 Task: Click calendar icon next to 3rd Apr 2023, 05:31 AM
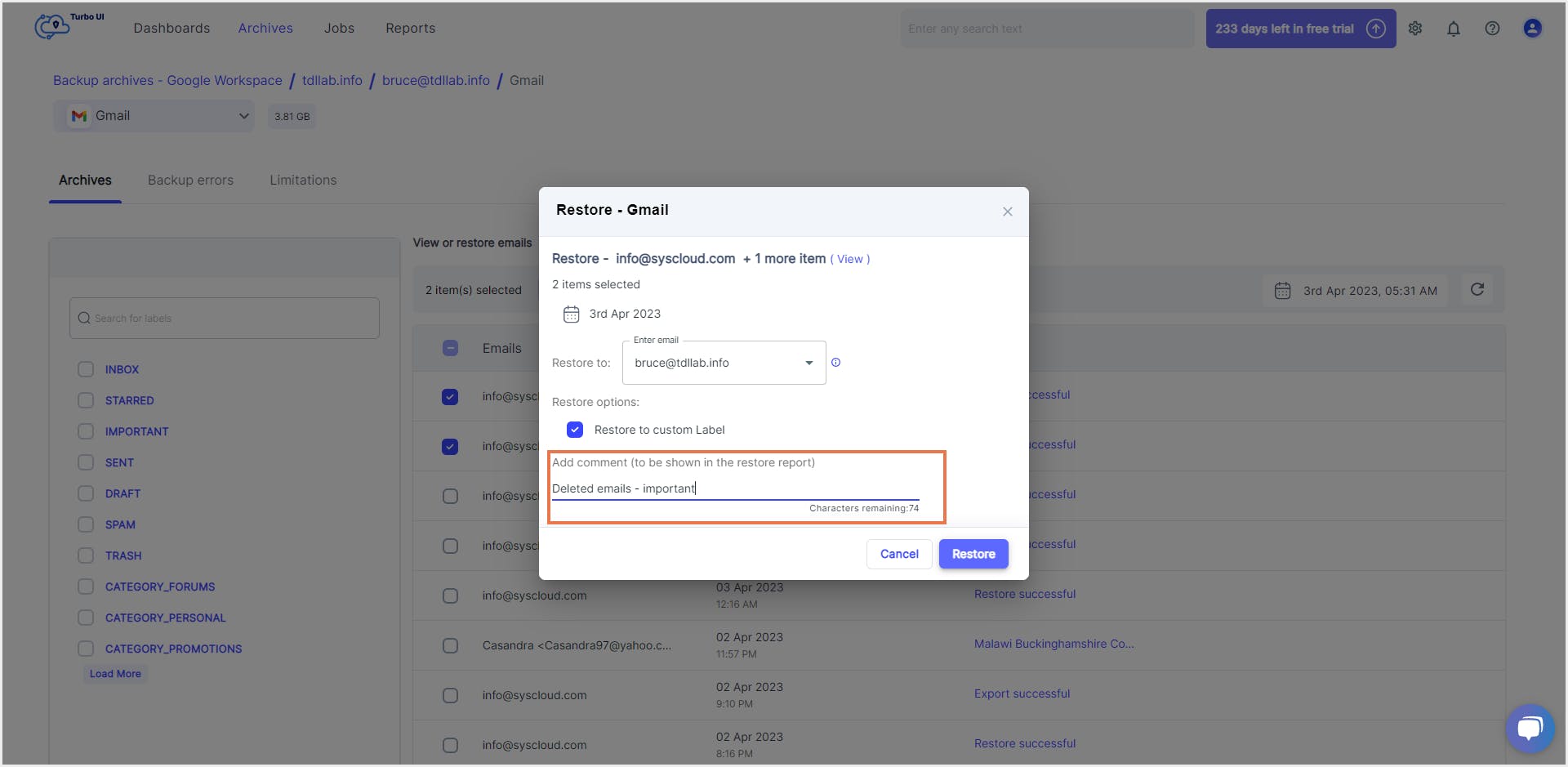point(1283,291)
